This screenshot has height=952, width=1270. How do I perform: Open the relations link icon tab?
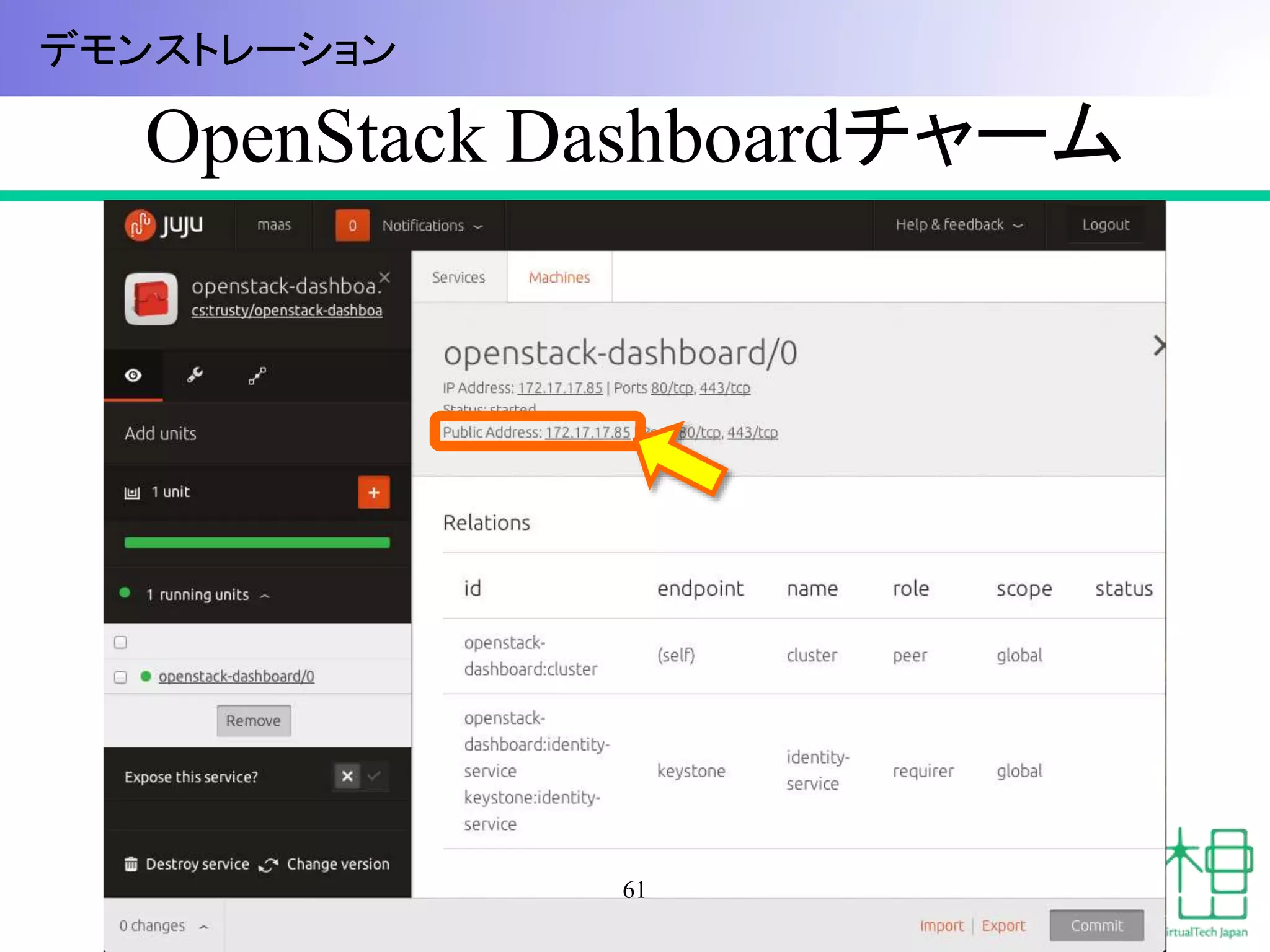pyautogui.click(x=257, y=375)
